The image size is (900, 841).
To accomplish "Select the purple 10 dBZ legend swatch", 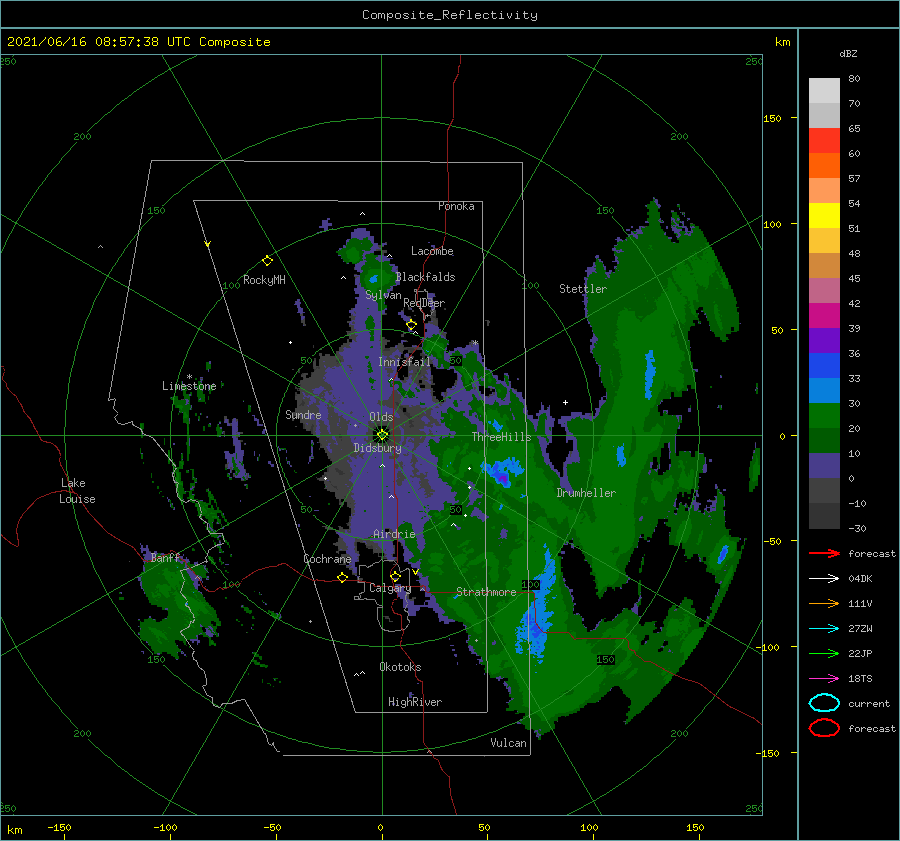I will tap(824, 465).
